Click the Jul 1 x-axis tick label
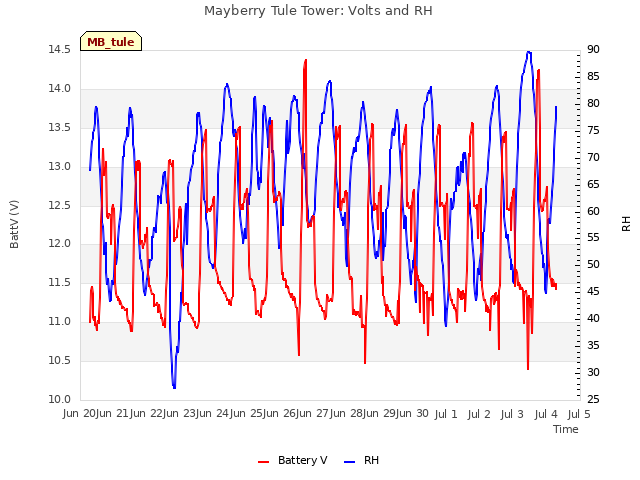The image size is (640, 480). pos(446,414)
